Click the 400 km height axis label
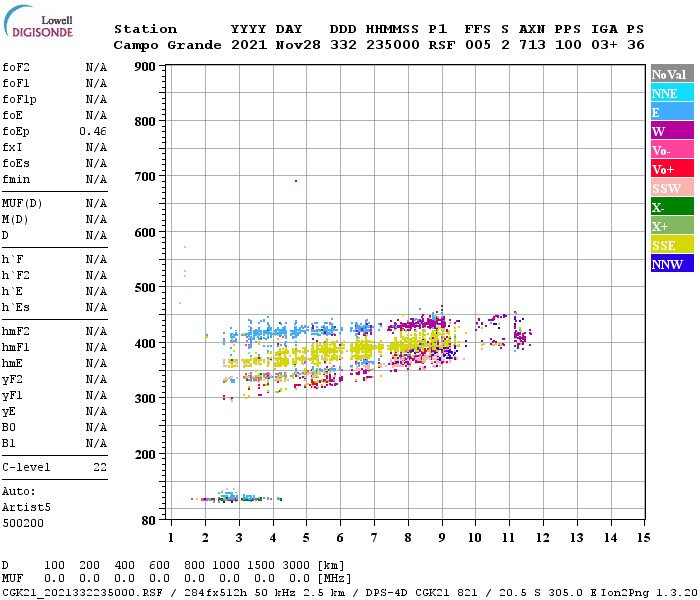Screen dimensions: 700x600 click(x=145, y=344)
